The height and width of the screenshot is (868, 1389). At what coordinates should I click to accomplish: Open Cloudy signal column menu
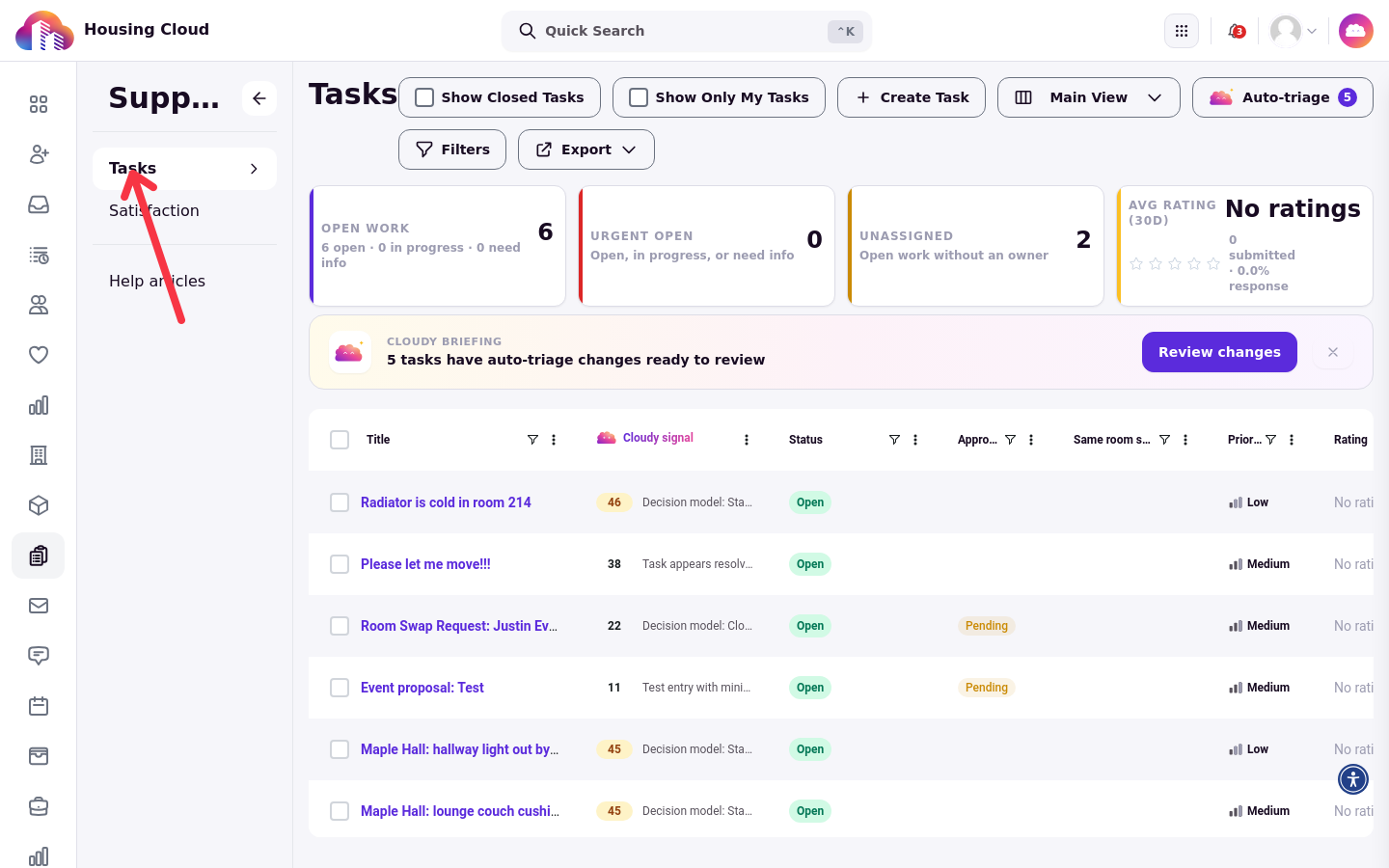tap(747, 440)
